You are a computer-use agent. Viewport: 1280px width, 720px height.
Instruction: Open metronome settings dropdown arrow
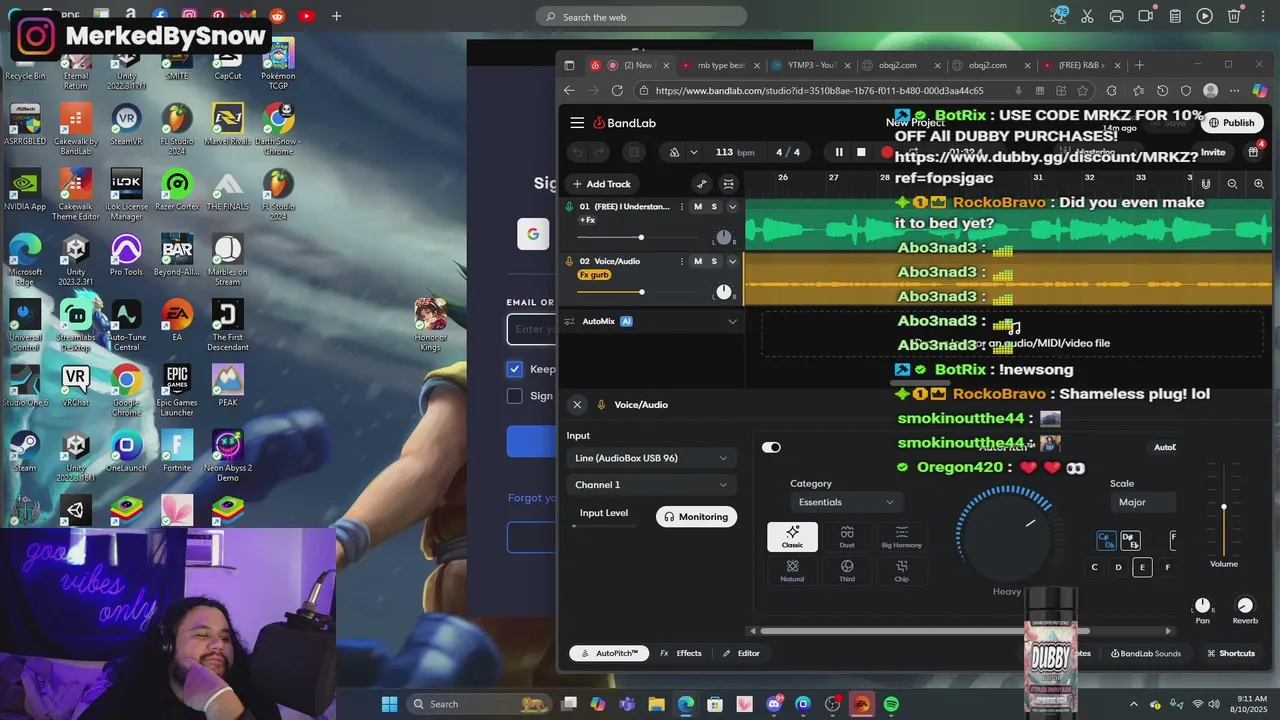click(693, 152)
